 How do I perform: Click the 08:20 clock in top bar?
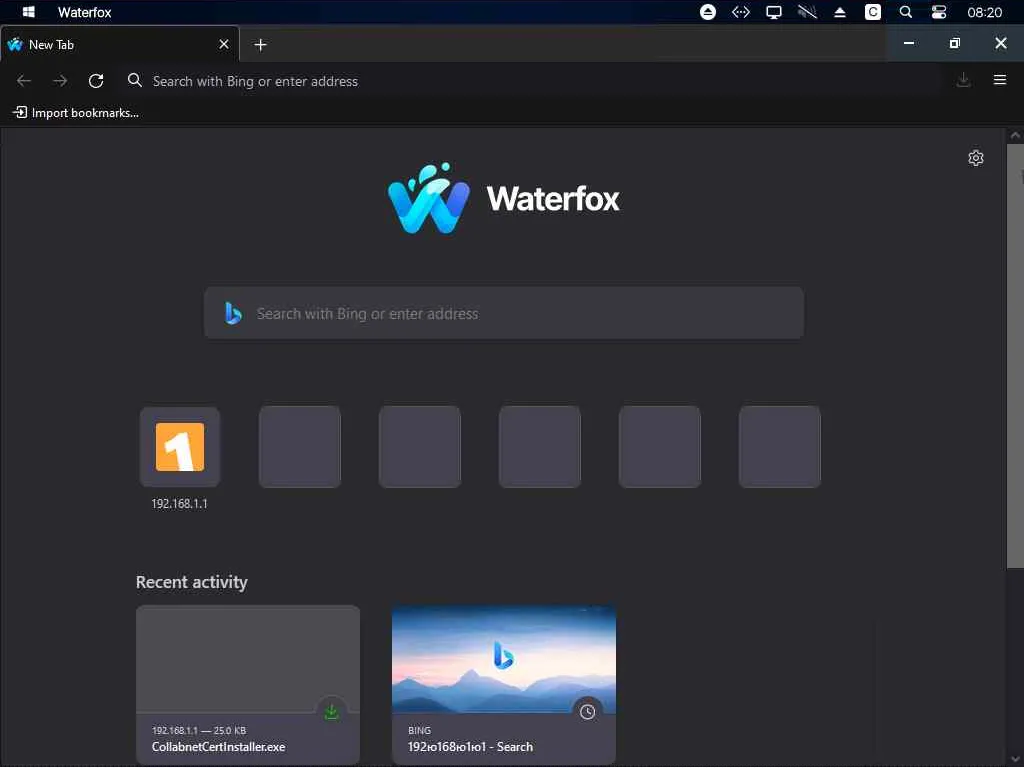(x=984, y=12)
